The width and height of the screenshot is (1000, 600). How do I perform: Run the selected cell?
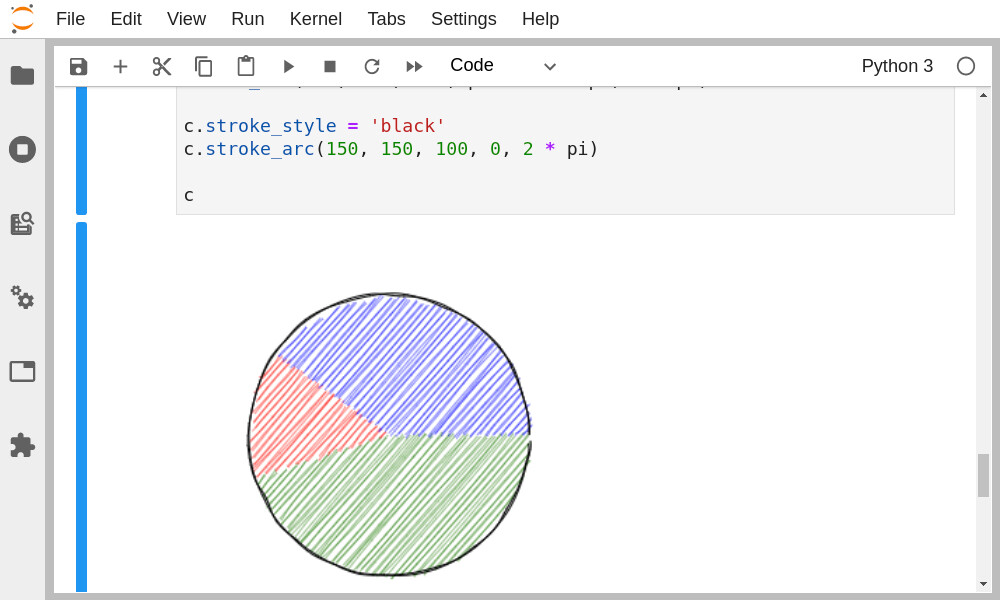click(288, 66)
